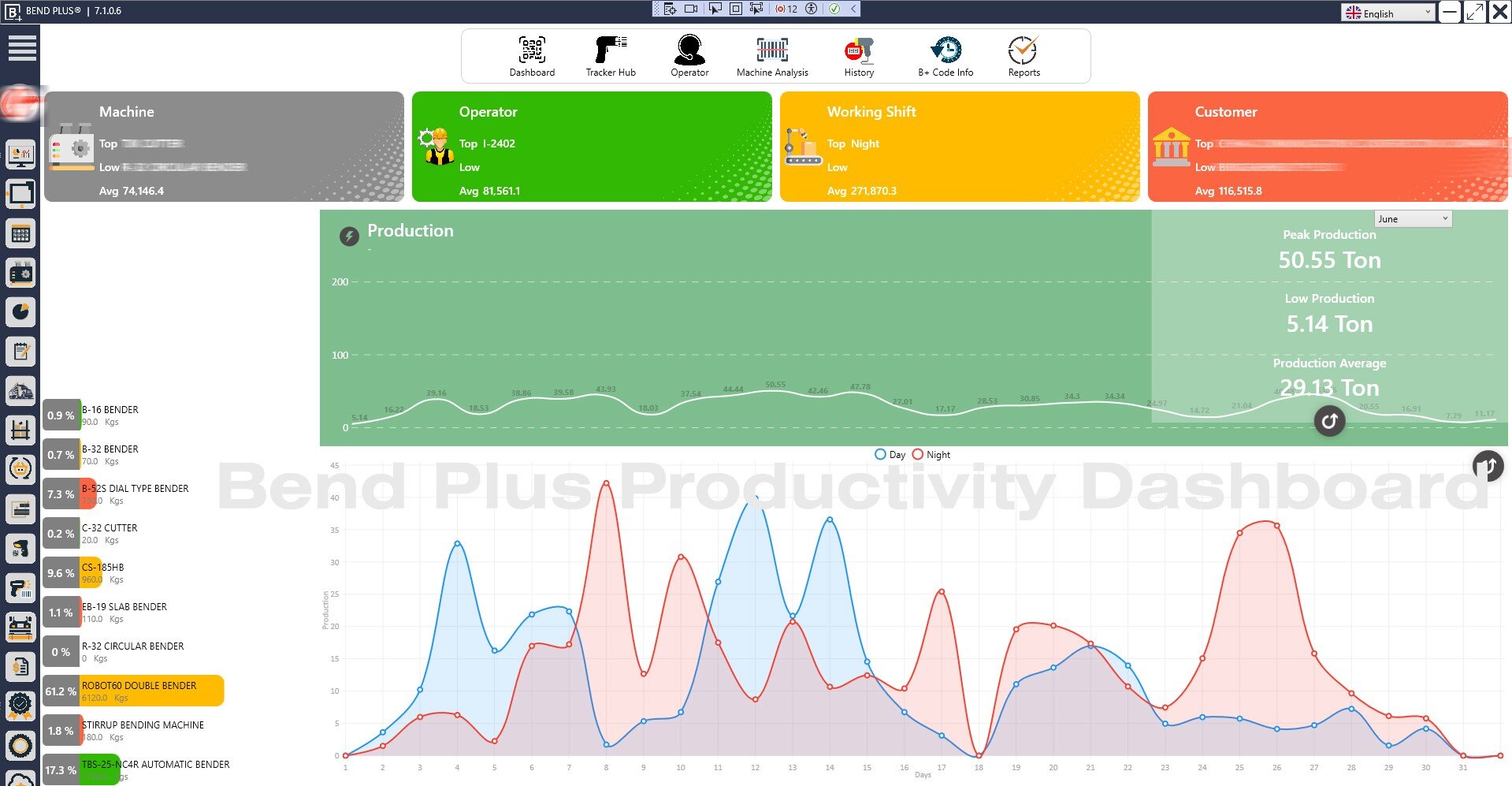This screenshot has width=1512, height=786.
Task: Open the monitor dashboard icon atop the sidebar
Action: (x=21, y=155)
